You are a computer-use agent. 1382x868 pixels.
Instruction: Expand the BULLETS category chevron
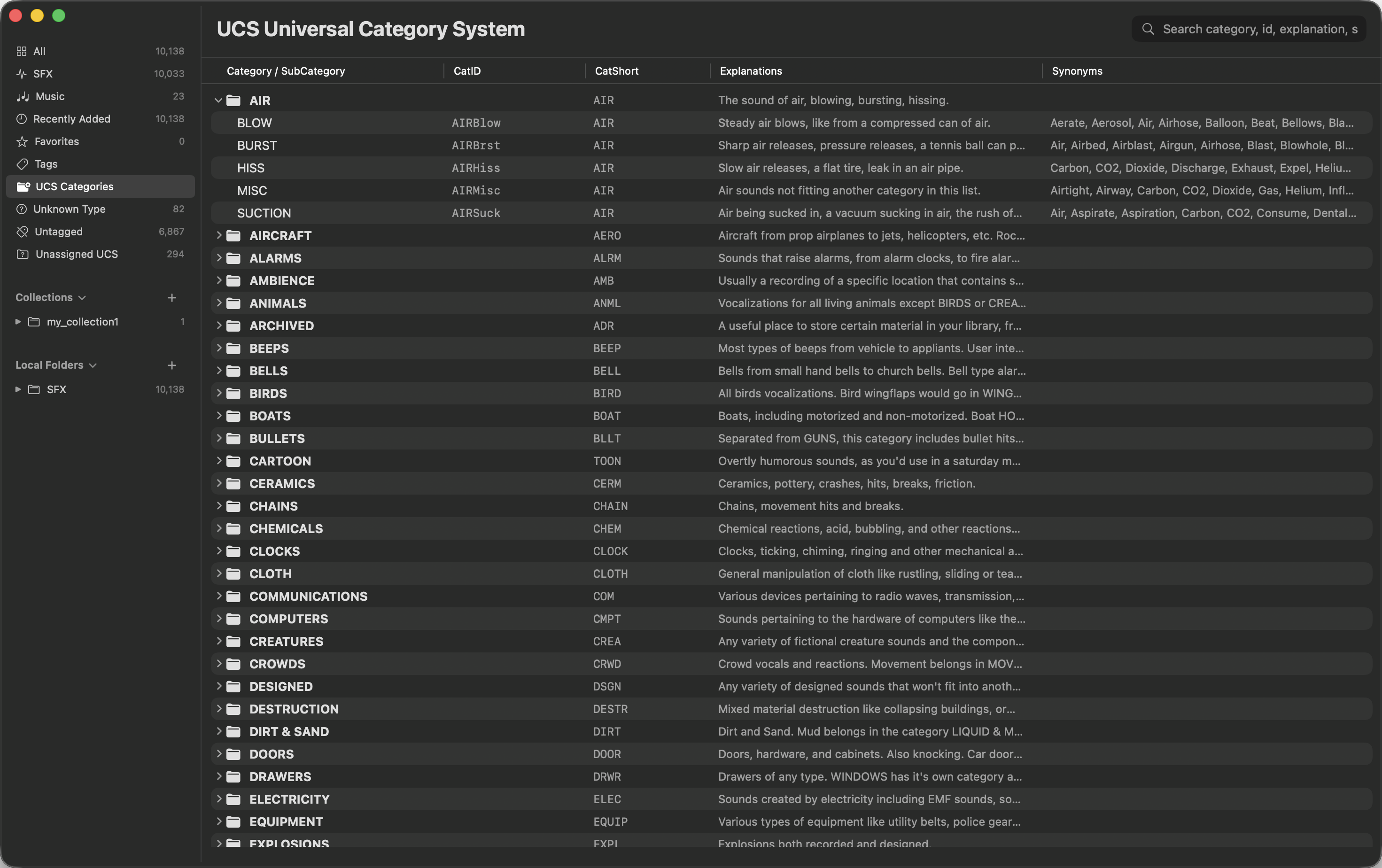pyautogui.click(x=218, y=438)
